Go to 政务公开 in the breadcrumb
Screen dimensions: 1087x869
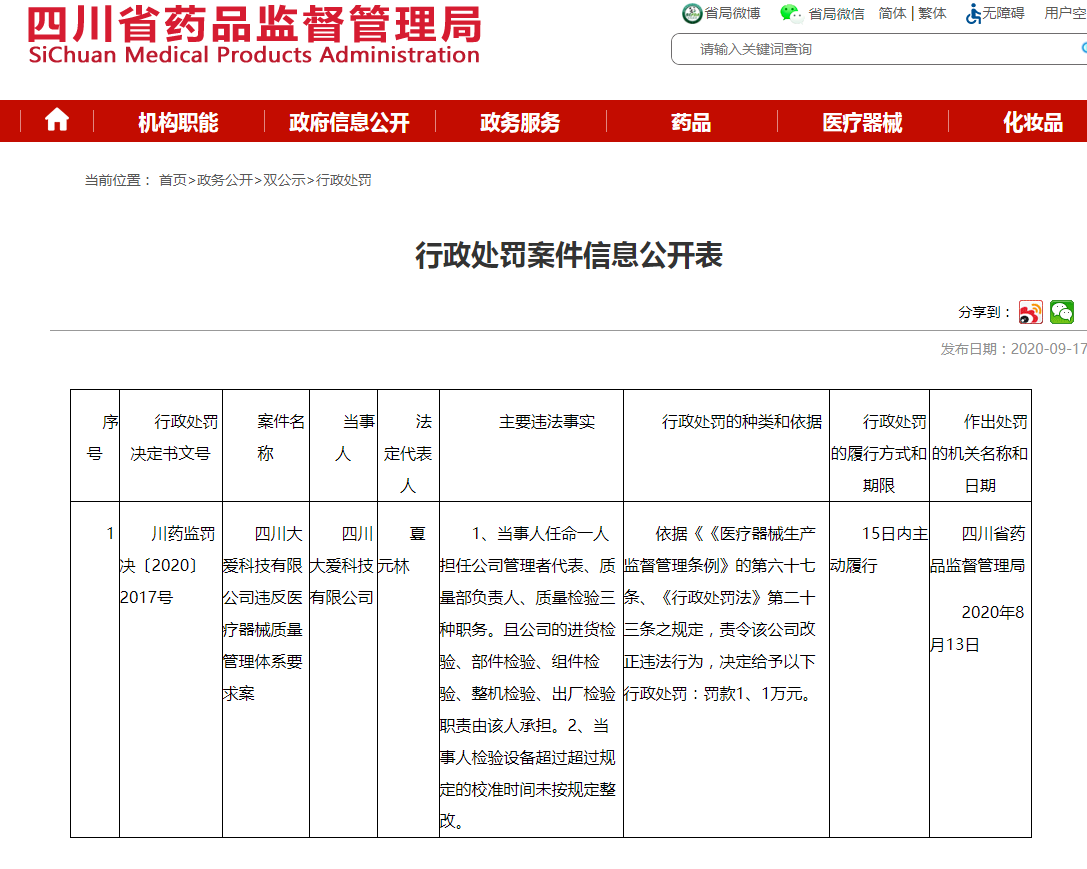tap(225, 180)
